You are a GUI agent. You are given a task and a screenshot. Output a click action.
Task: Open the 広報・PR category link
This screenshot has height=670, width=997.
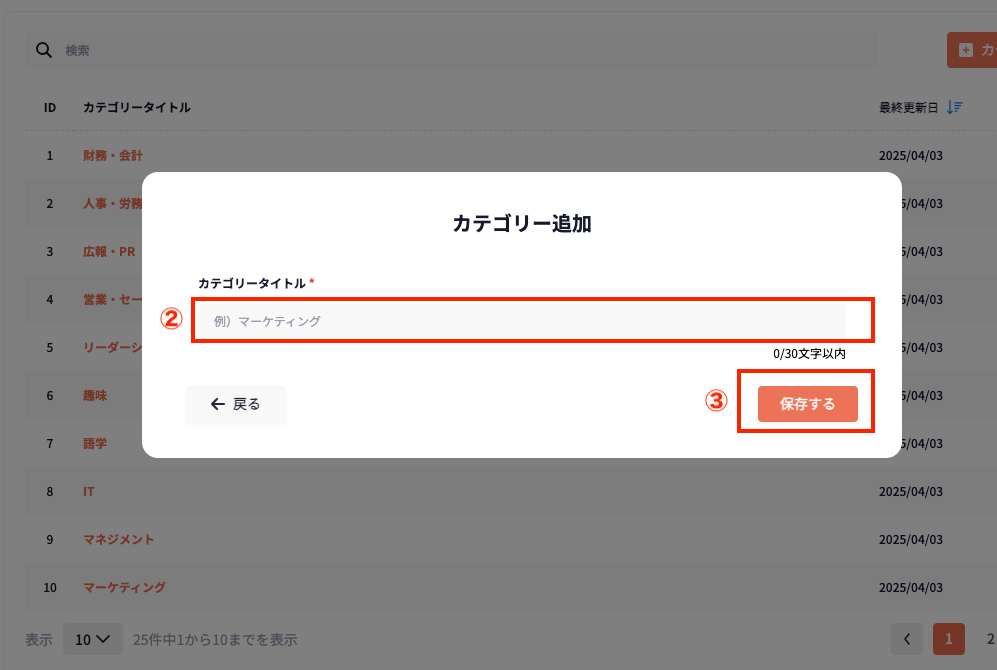(x=109, y=252)
